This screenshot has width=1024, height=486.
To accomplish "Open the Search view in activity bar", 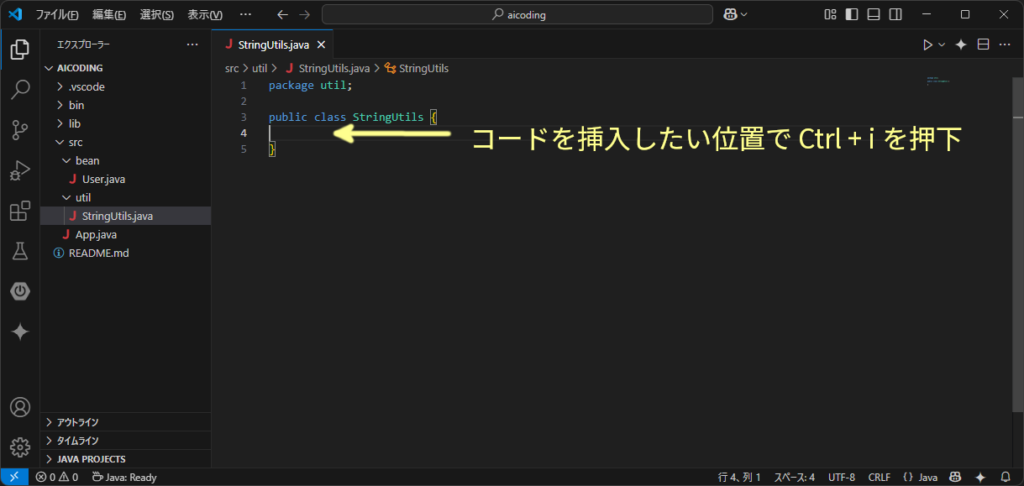I will [20, 89].
